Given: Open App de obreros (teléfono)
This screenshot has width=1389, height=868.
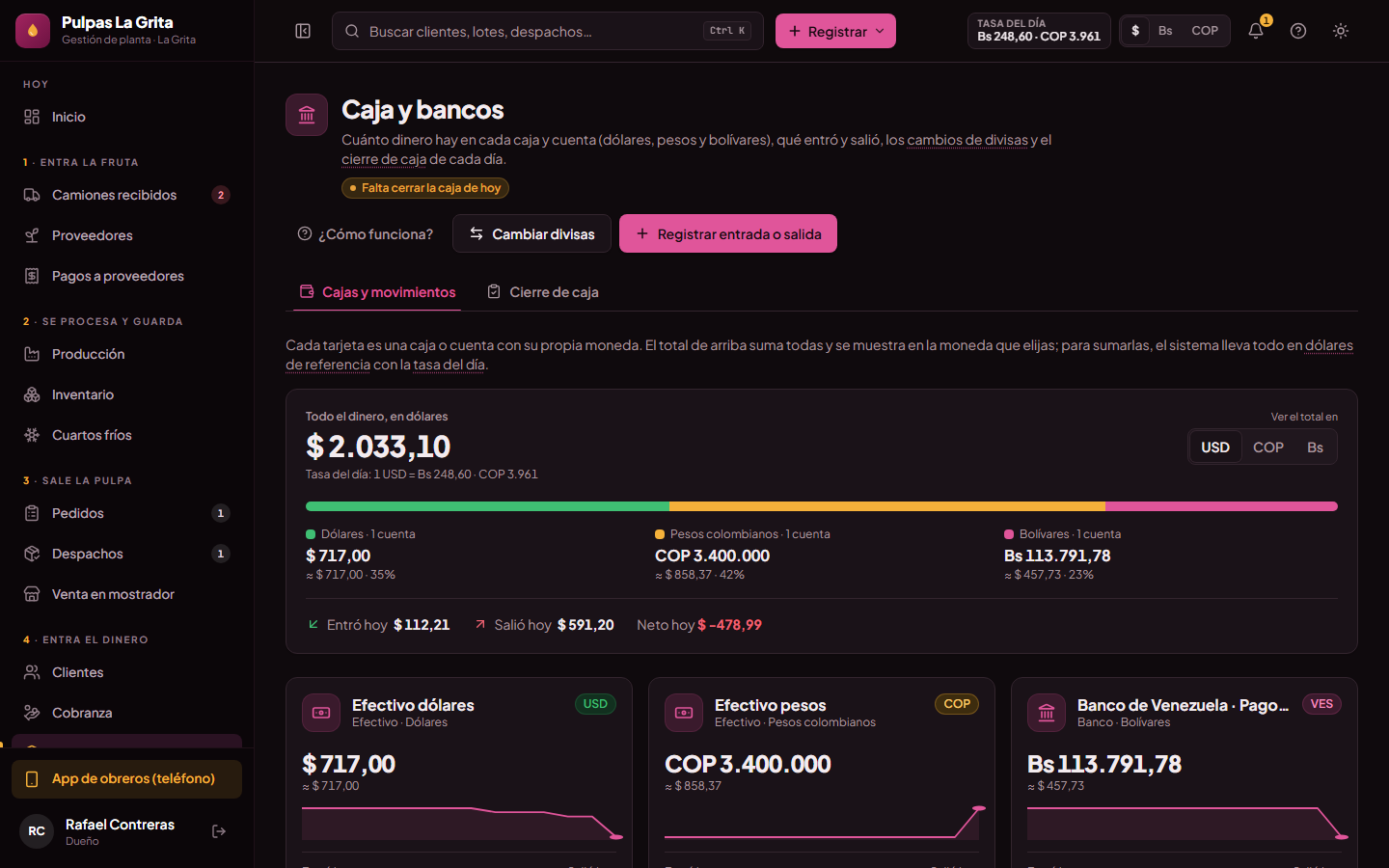Looking at the screenshot, I should (126, 779).
